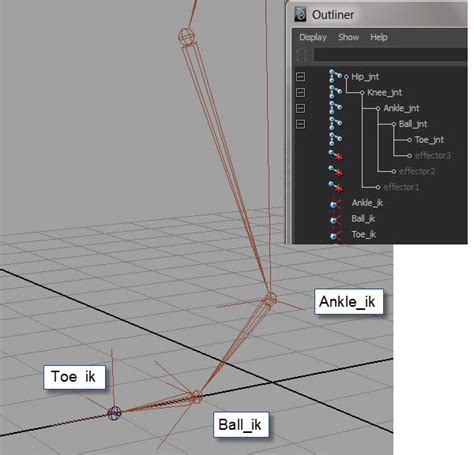
Task: Select Ankle_ik in the Outliner list
Action: (x=367, y=203)
